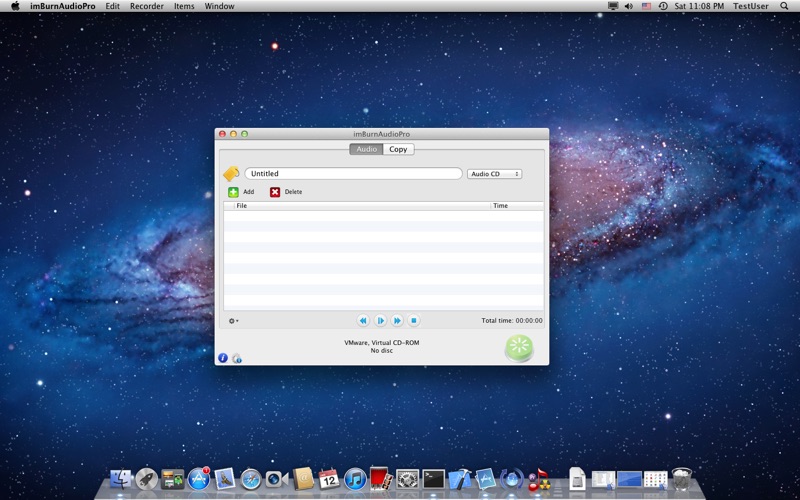800x500 pixels.
Task: Click the green Burn disc button
Action: [x=519, y=348]
